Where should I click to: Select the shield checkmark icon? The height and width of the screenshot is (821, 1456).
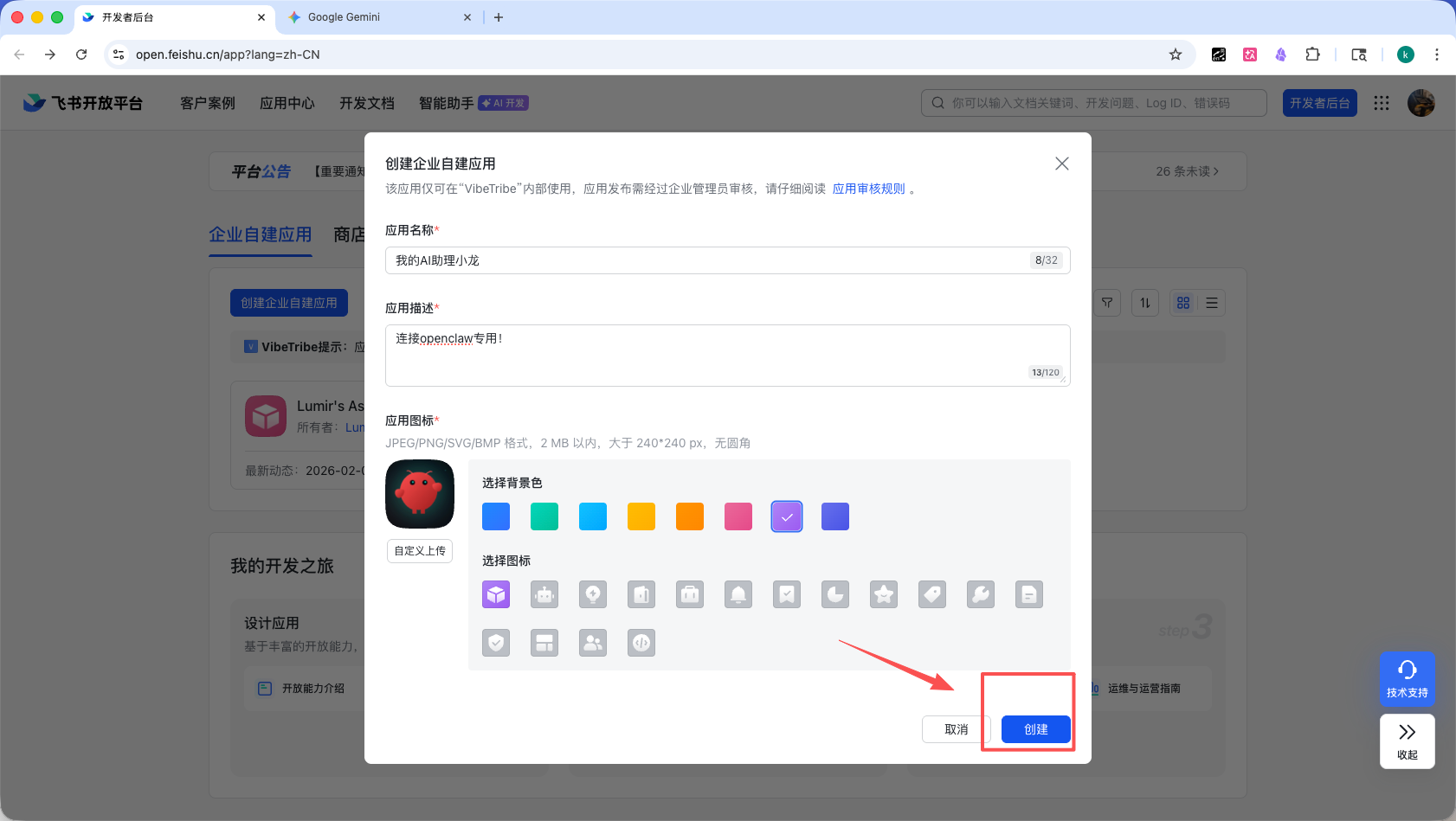pyautogui.click(x=496, y=642)
